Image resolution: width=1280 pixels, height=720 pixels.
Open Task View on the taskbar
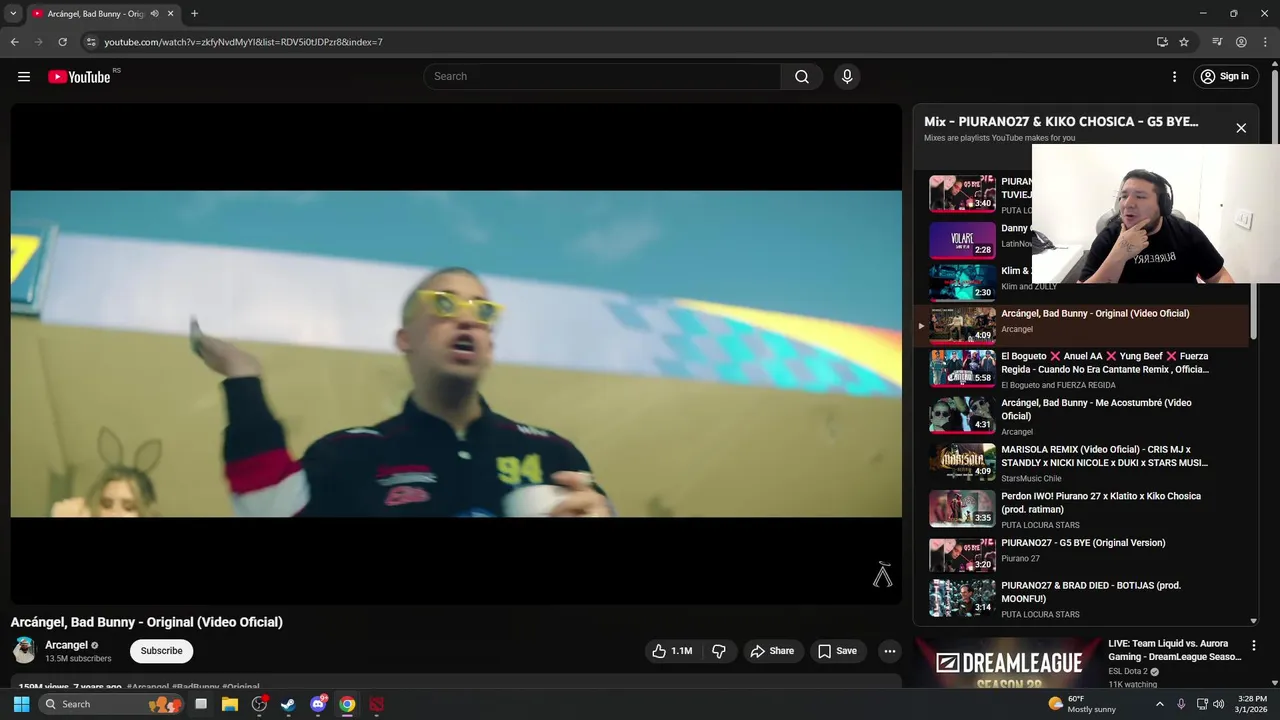tap(201, 704)
